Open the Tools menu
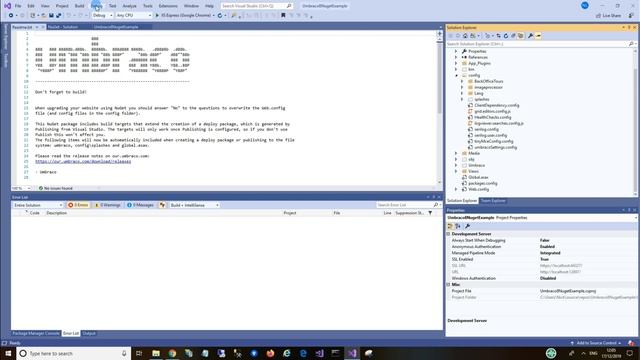The width and height of the screenshot is (640, 360). pos(147,6)
